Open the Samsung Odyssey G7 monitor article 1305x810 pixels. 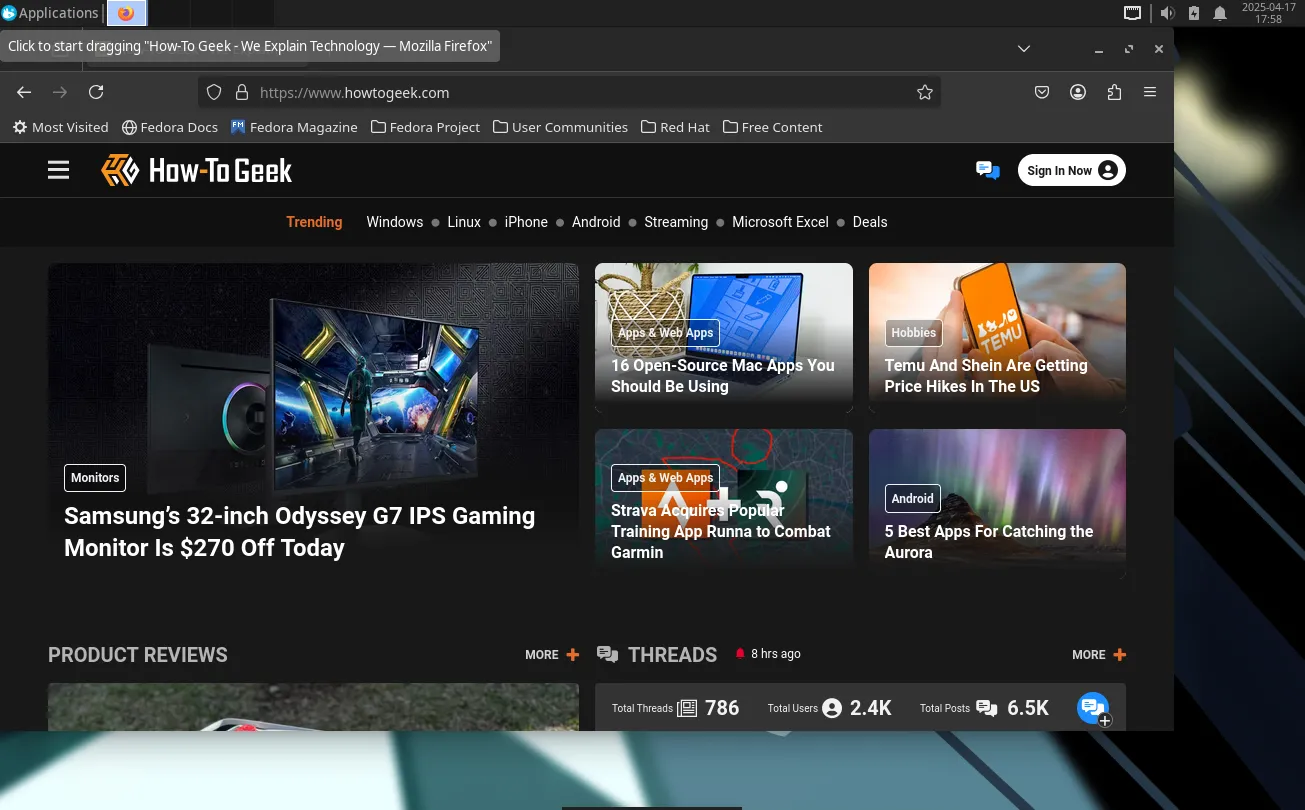tap(300, 531)
